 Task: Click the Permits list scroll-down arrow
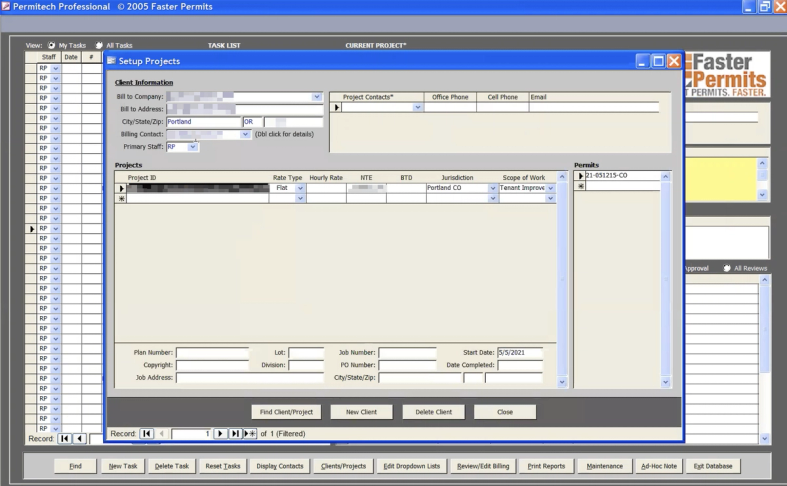666,382
